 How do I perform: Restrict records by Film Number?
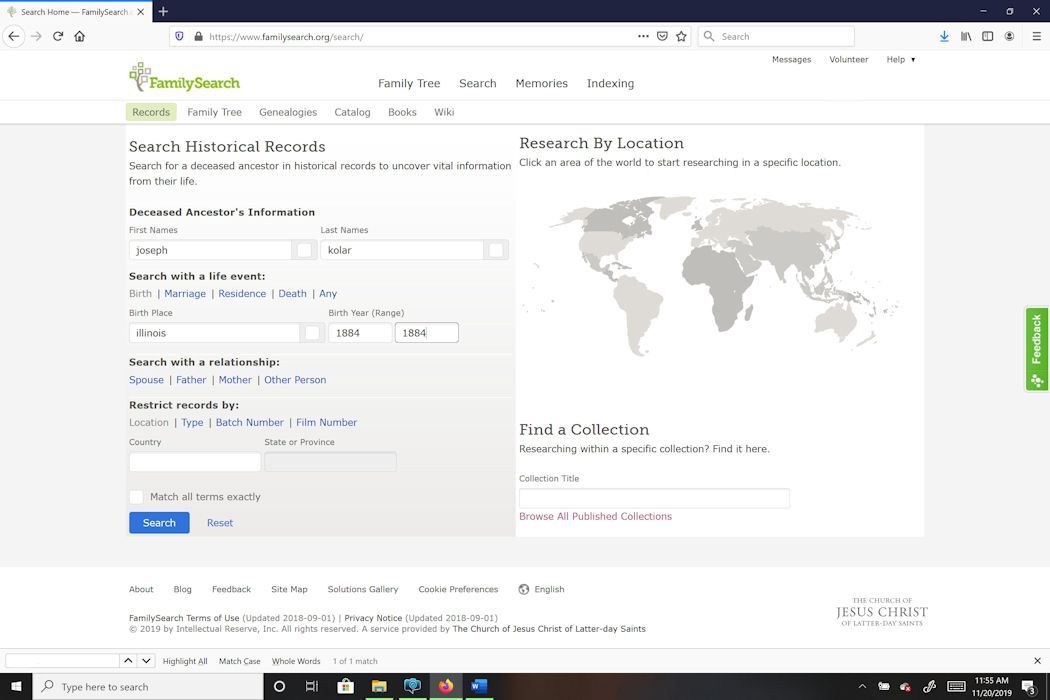pos(326,423)
